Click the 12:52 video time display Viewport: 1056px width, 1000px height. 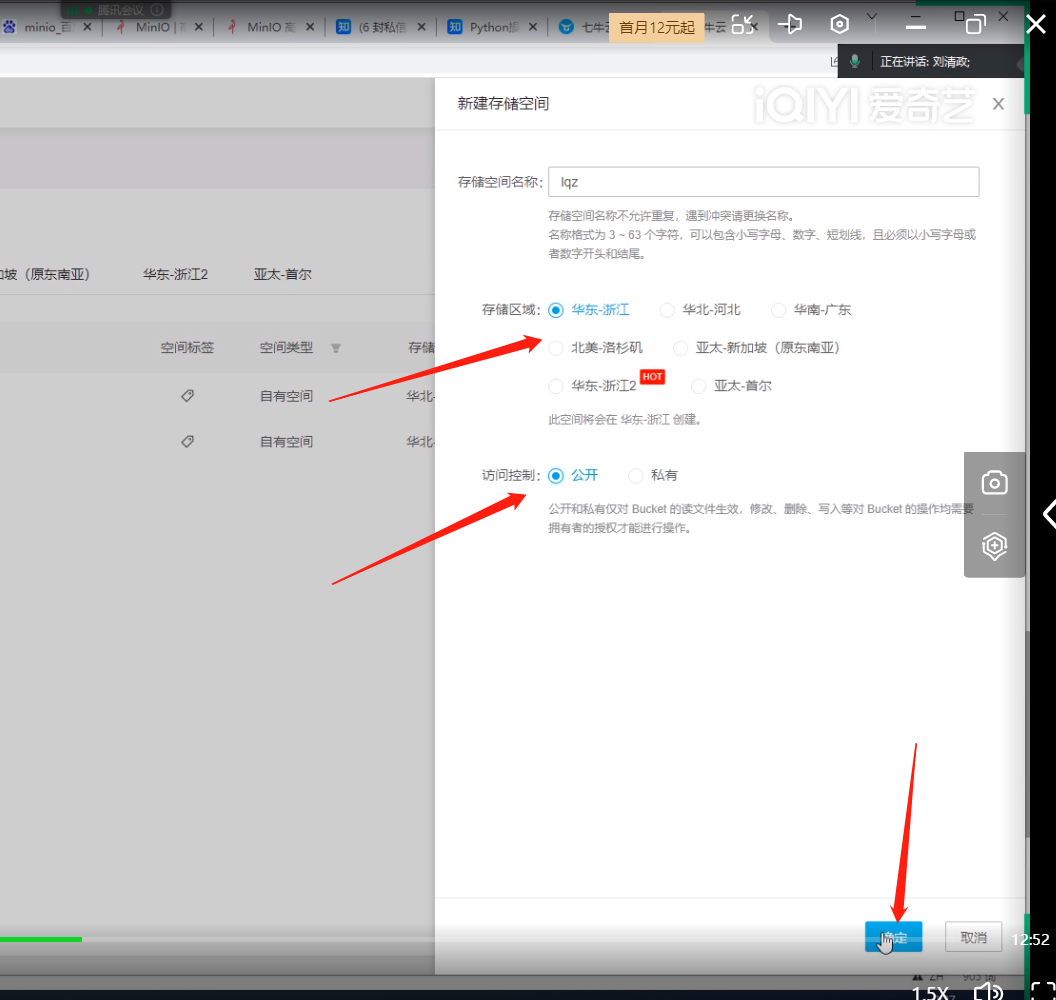[1030, 939]
